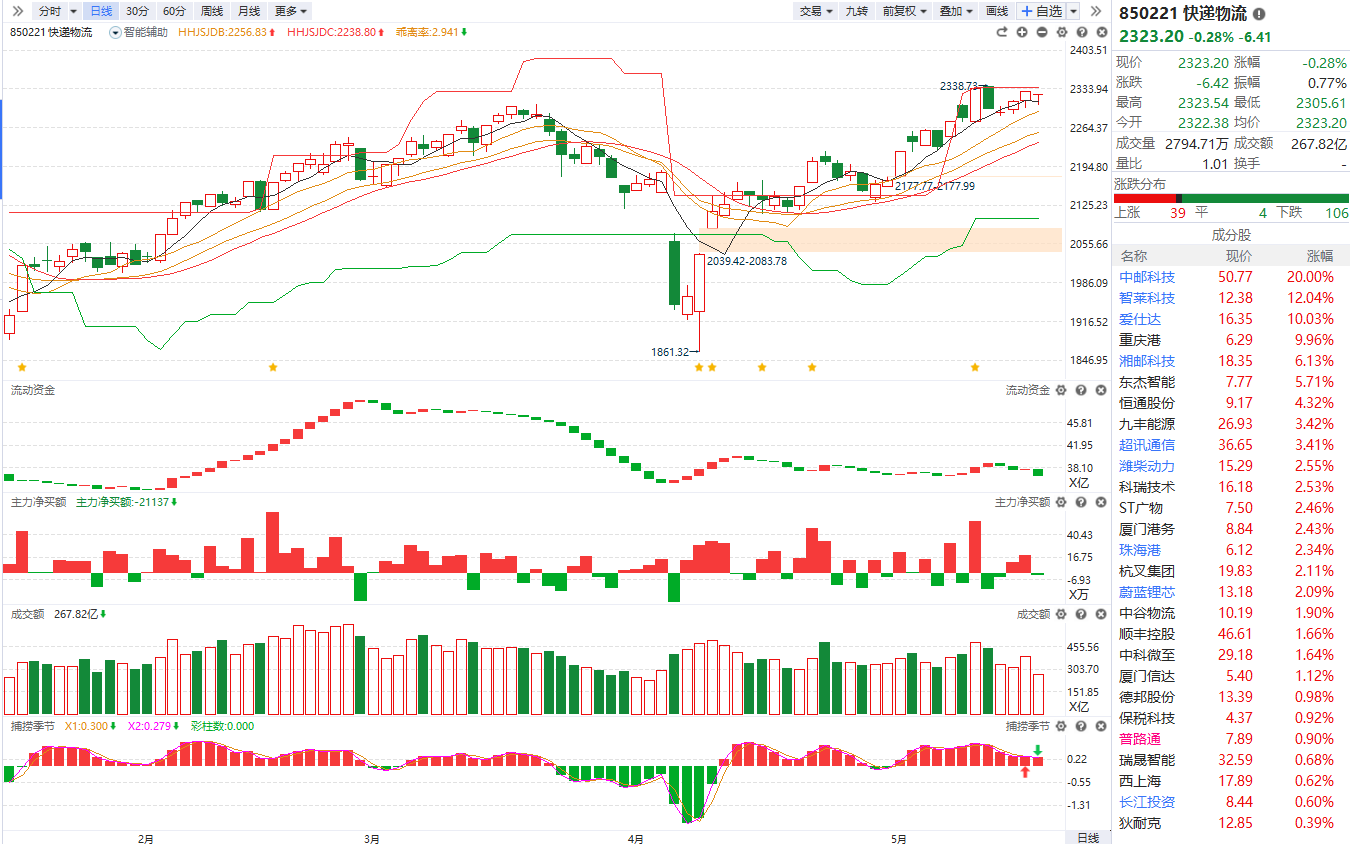This screenshot has height=844, width=1350.
Task: Add stock with the +自选 button
Action: [1041, 11]
